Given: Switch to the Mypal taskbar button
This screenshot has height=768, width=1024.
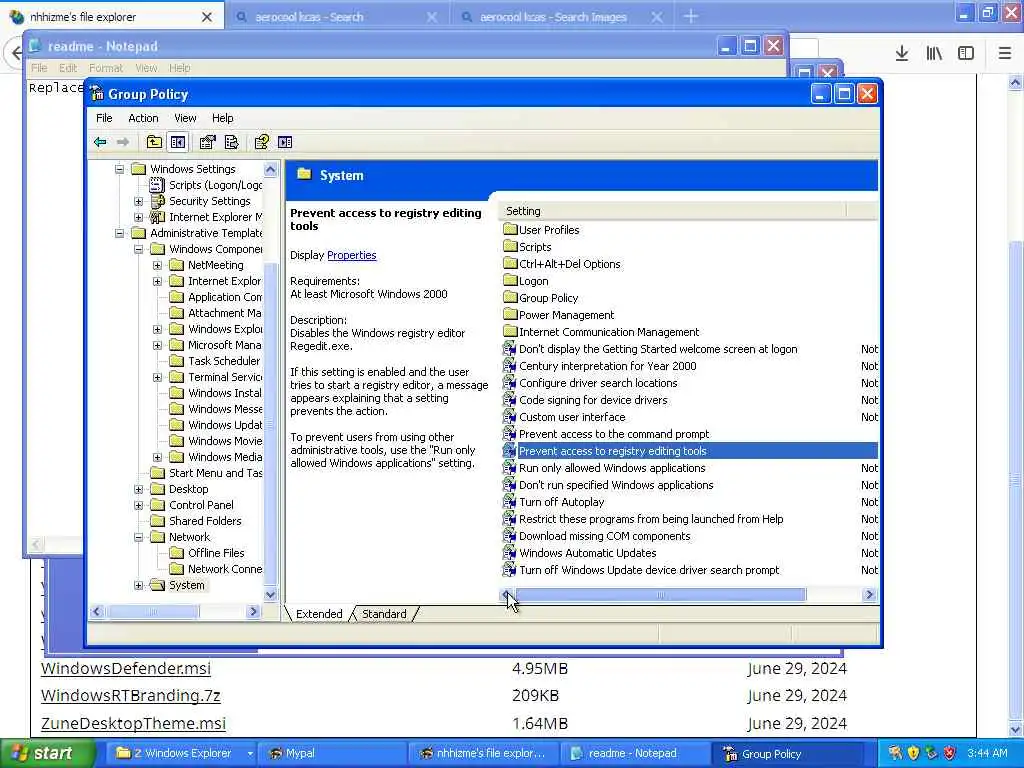Looking at the screenshot, I should point(330,753).
